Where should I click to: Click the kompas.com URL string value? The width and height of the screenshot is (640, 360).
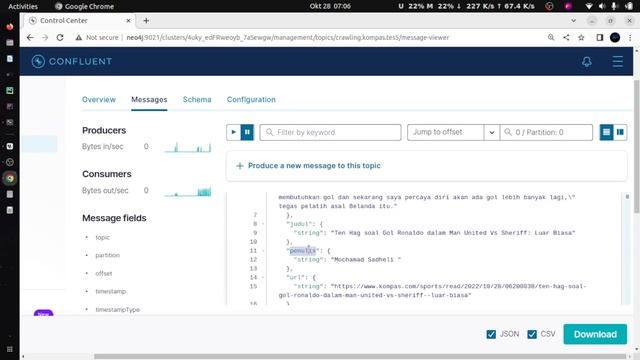point(433,291)
